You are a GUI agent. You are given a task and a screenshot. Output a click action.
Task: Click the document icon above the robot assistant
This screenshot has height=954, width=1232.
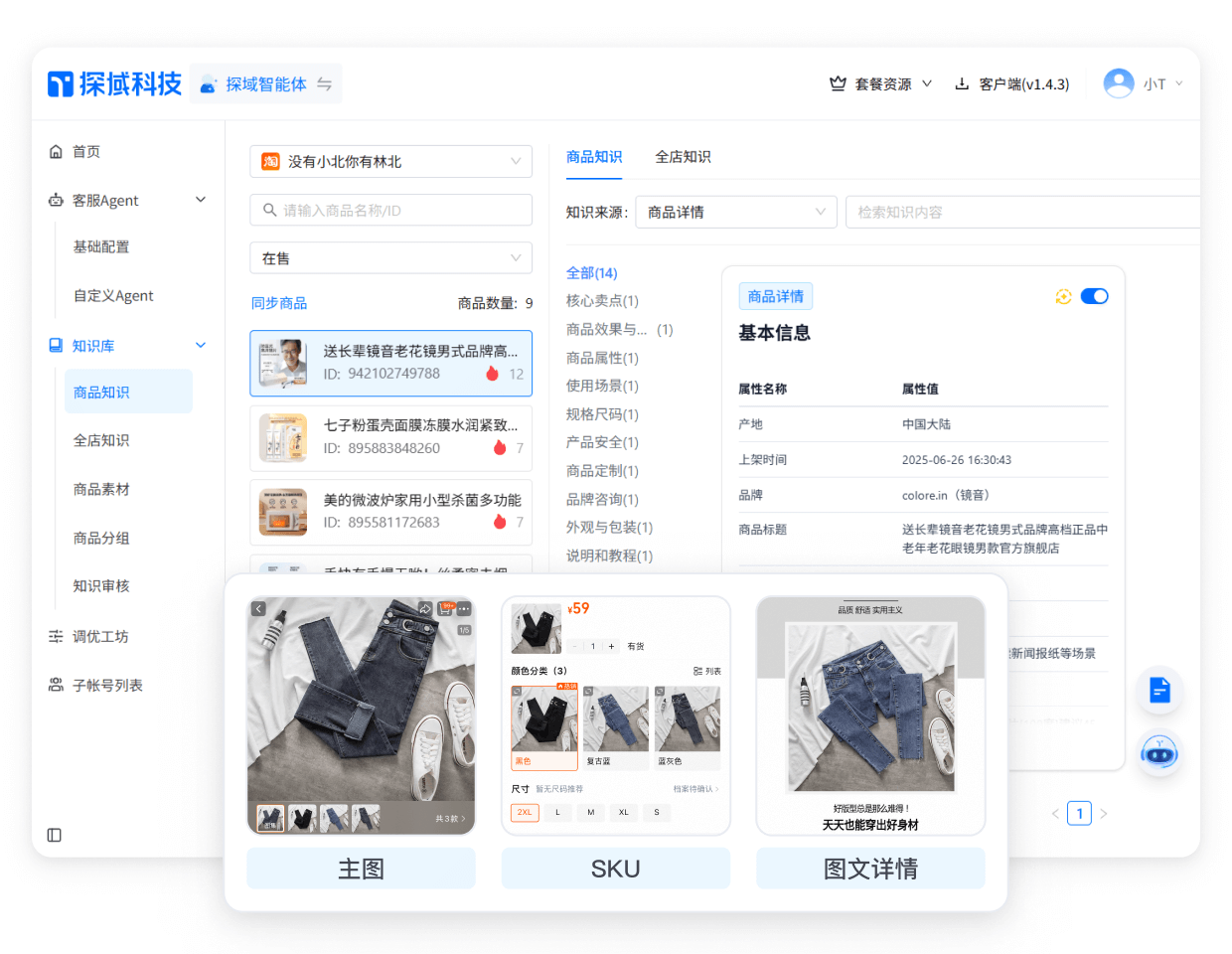tap(1159, 691)
